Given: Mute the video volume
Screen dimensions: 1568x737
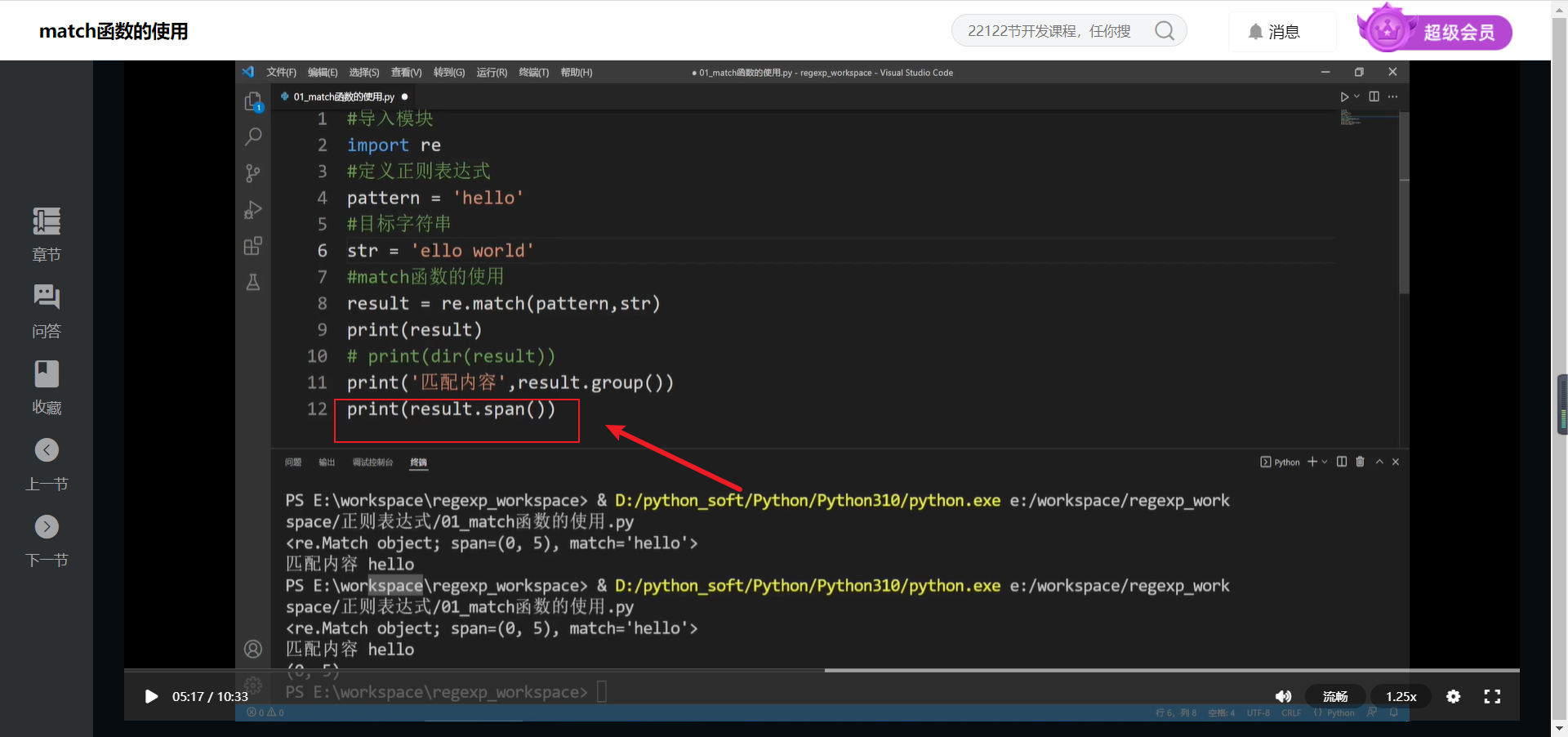Looking at the screenshot, I should coord(1283,696).
